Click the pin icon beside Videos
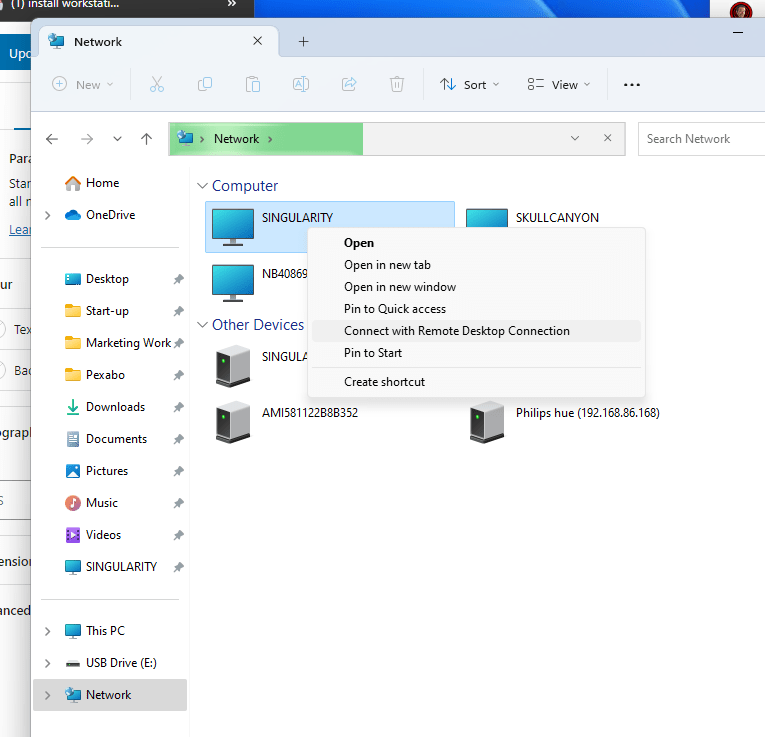Viewport: 765px width, 737px height. click(179, 535)
